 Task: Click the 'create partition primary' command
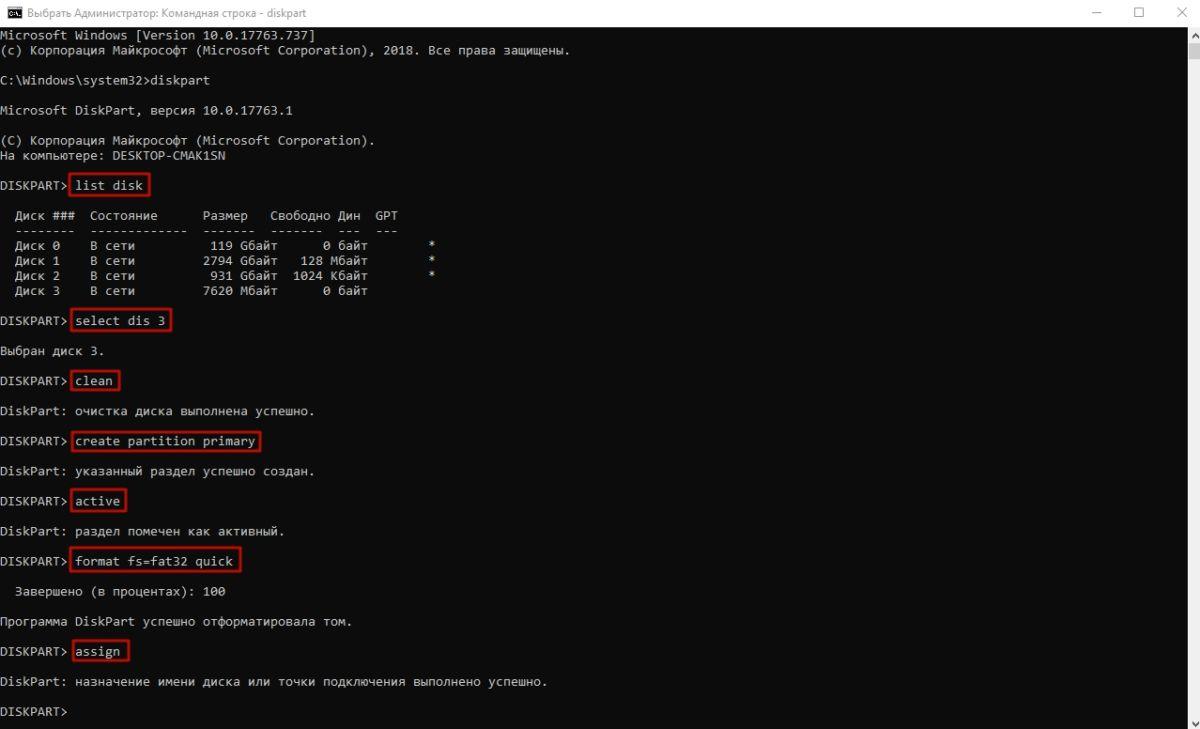click(x=165, y=440)
